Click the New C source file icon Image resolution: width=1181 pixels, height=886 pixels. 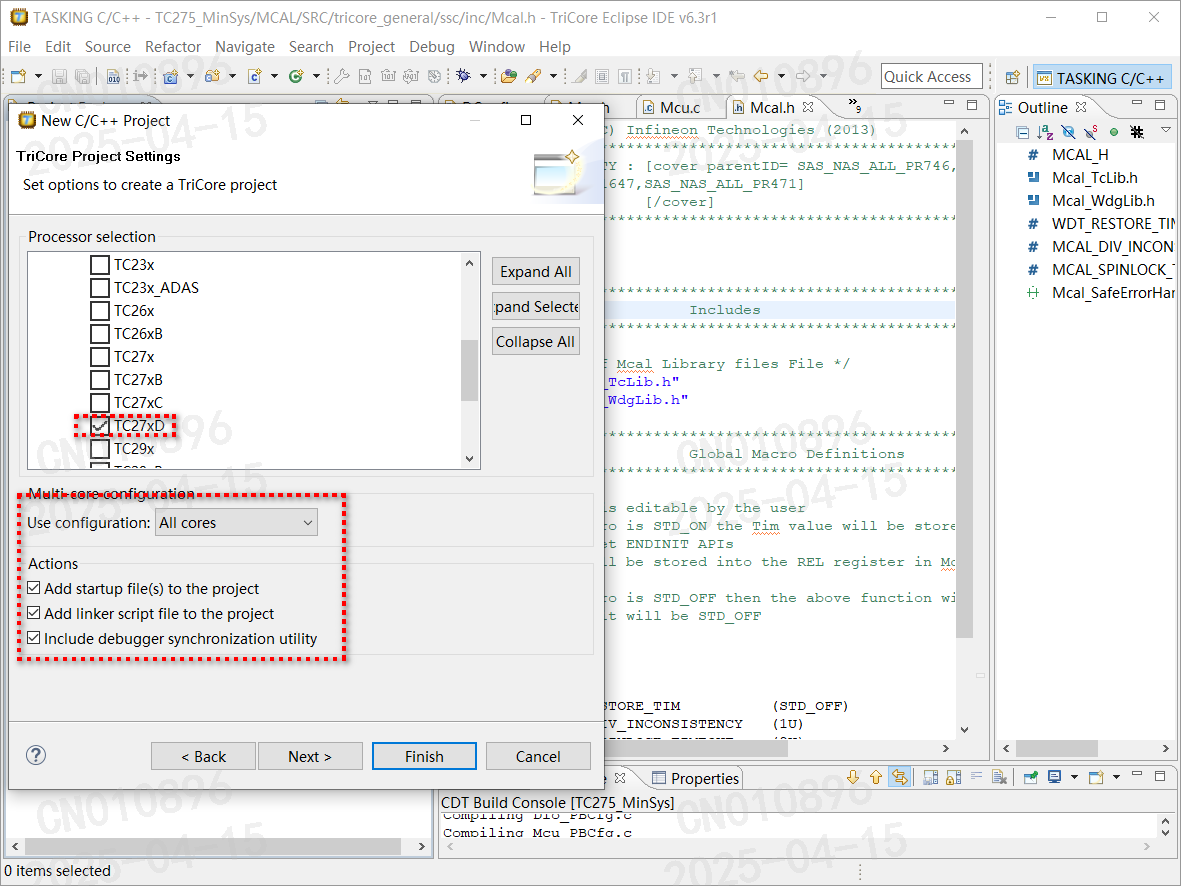(255, 76)
